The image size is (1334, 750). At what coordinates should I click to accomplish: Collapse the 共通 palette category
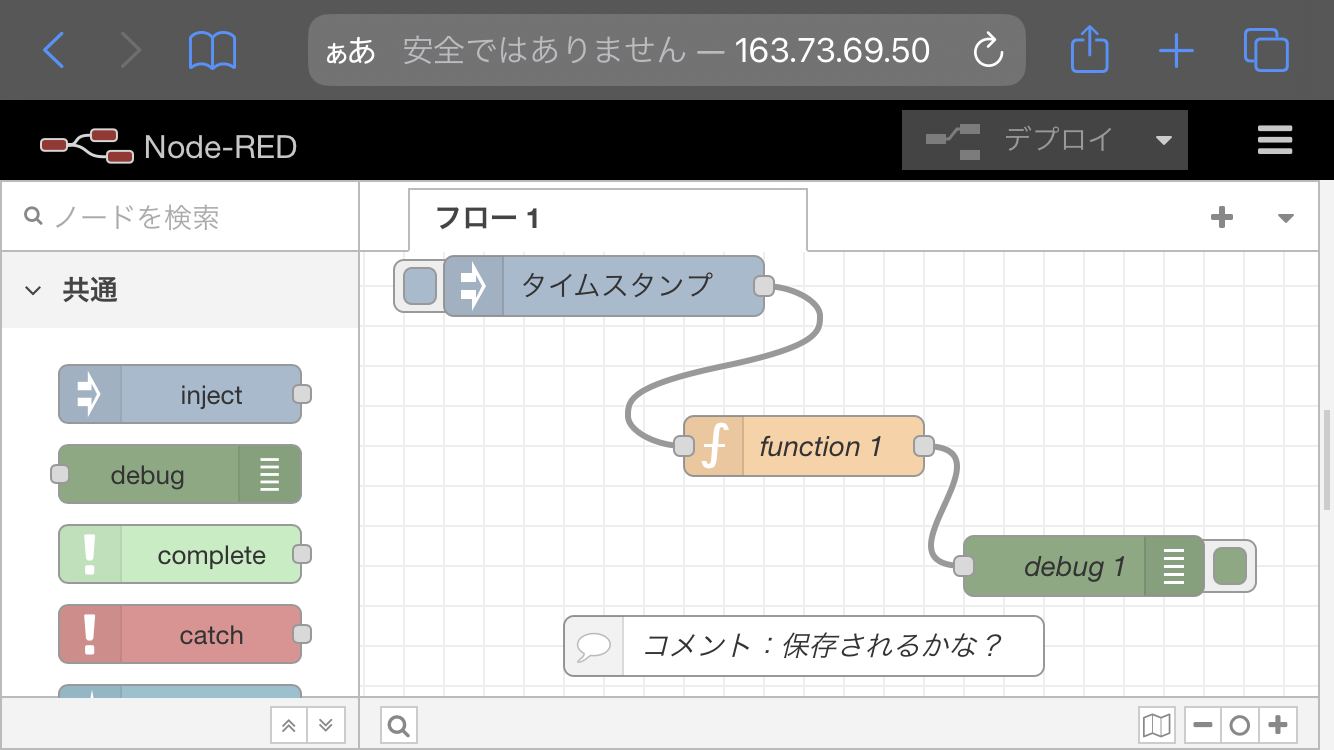(x=180, y=290)
